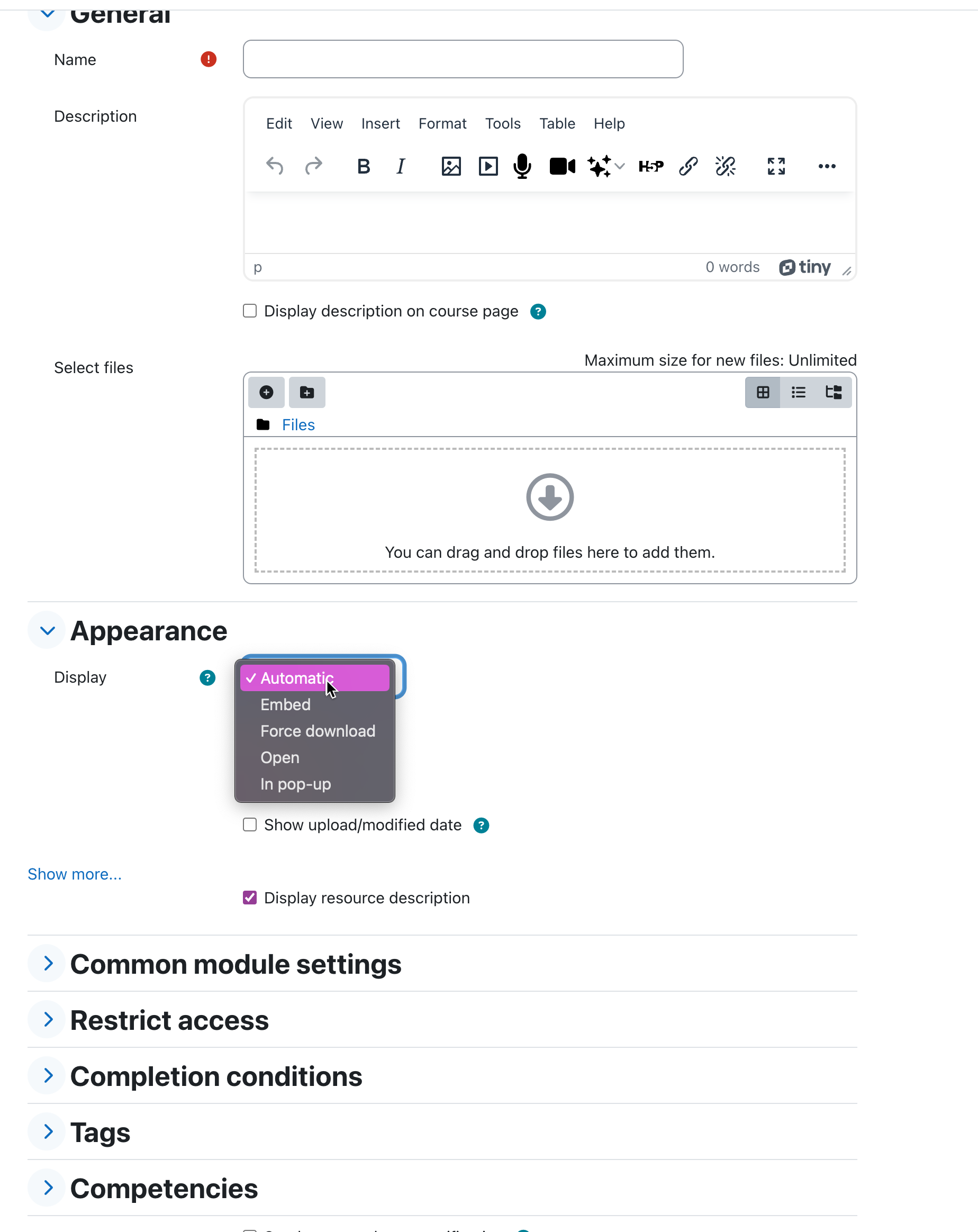The image size is (978, 1232).
Task: Open the Help menu in editor
Action: click(x=609, y=123)
